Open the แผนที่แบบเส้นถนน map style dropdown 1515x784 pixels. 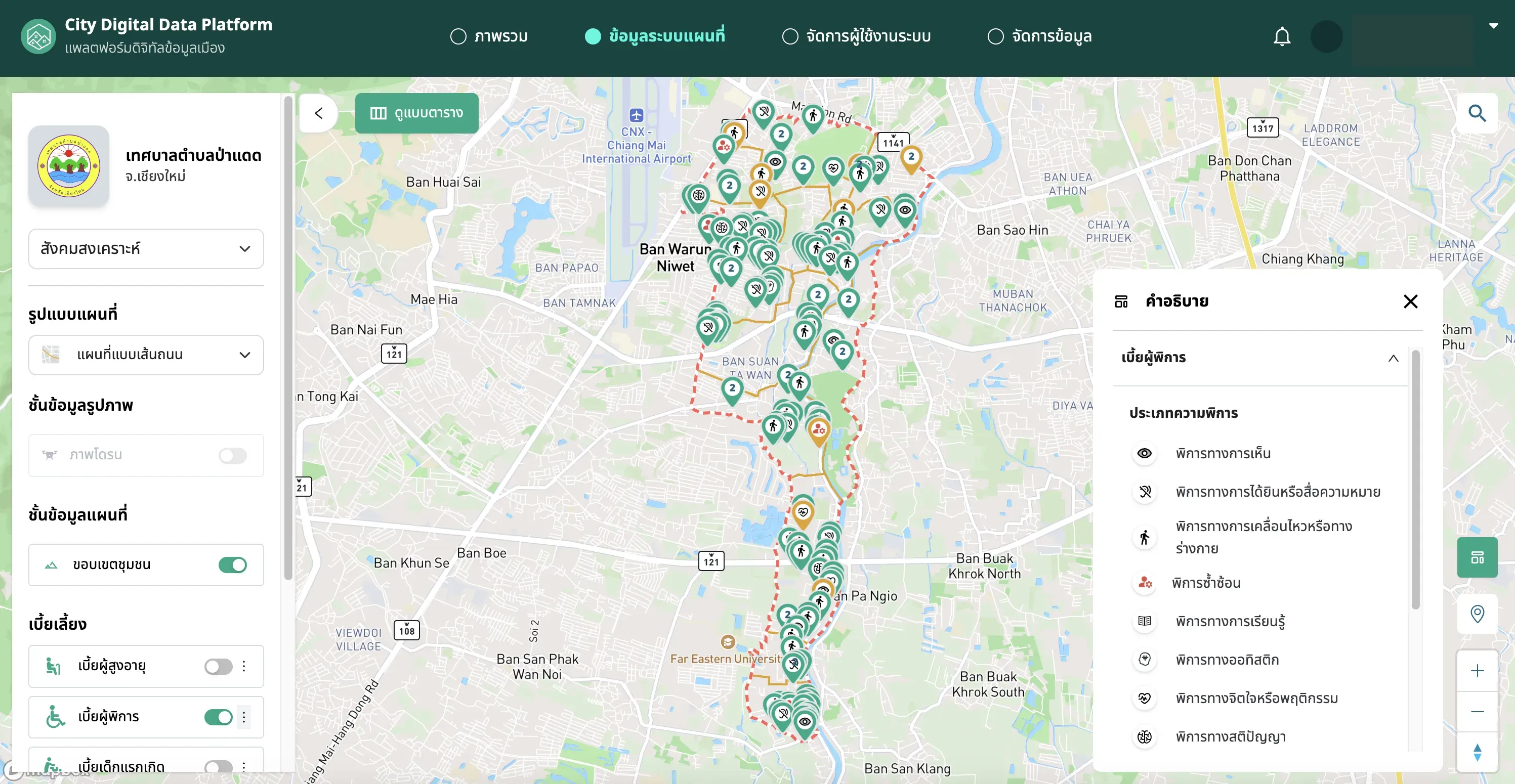[146, 355]
